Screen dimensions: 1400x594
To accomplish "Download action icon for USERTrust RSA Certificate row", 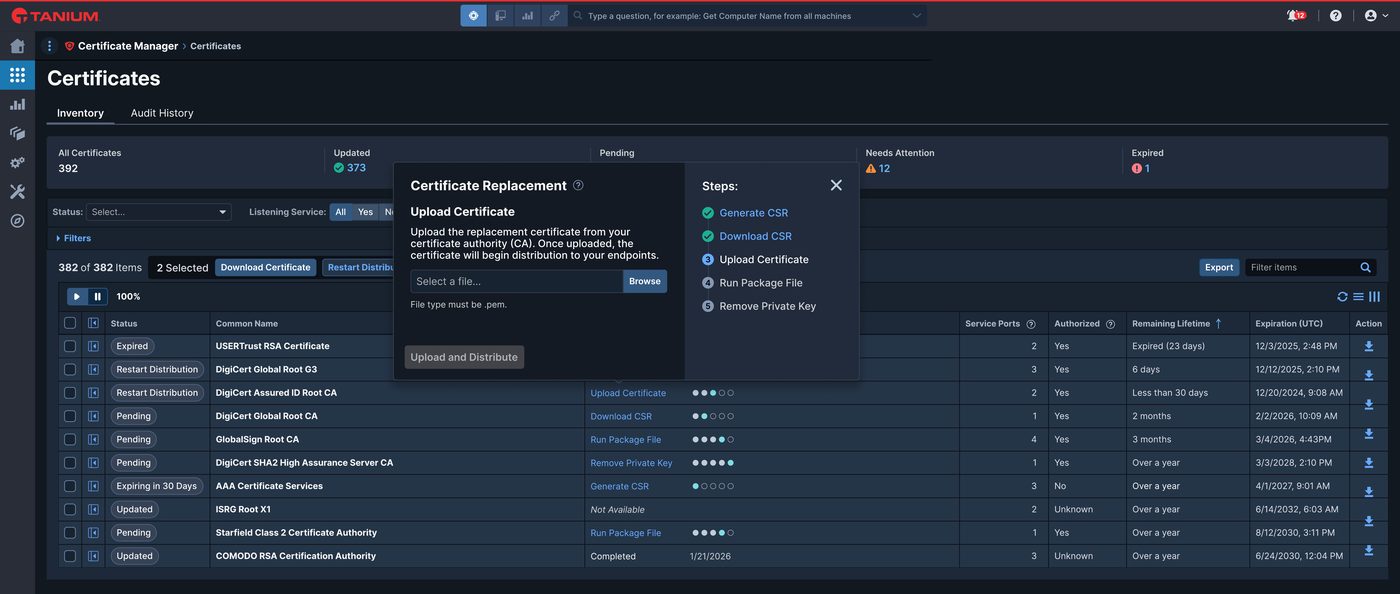I will pos(1369,346).
